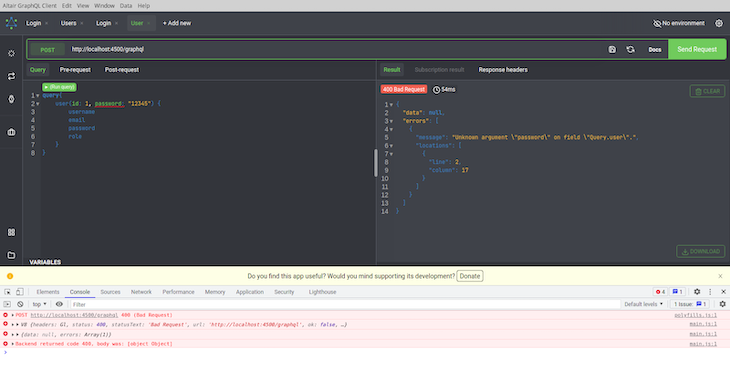The image size is (730, 382).
Task: Open the Window menu
Action: point(104,6)
